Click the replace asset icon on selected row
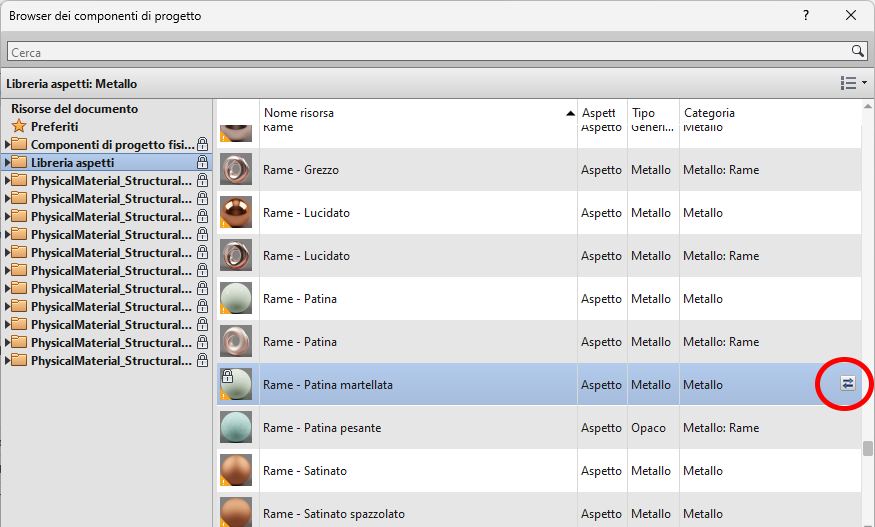875x527 pixels. click(x=847, y=384)
